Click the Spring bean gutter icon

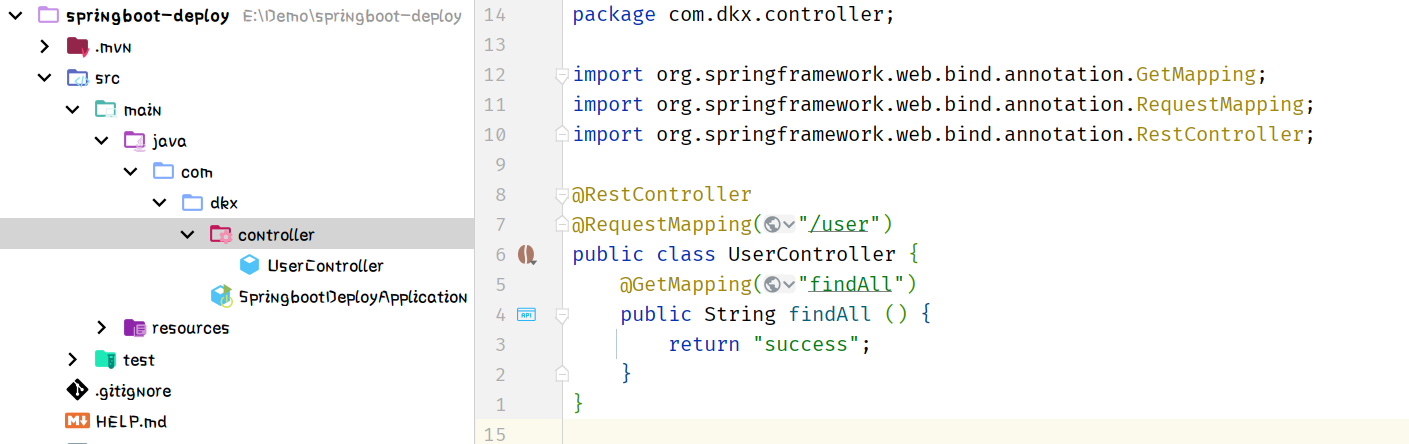click(527, 255)
